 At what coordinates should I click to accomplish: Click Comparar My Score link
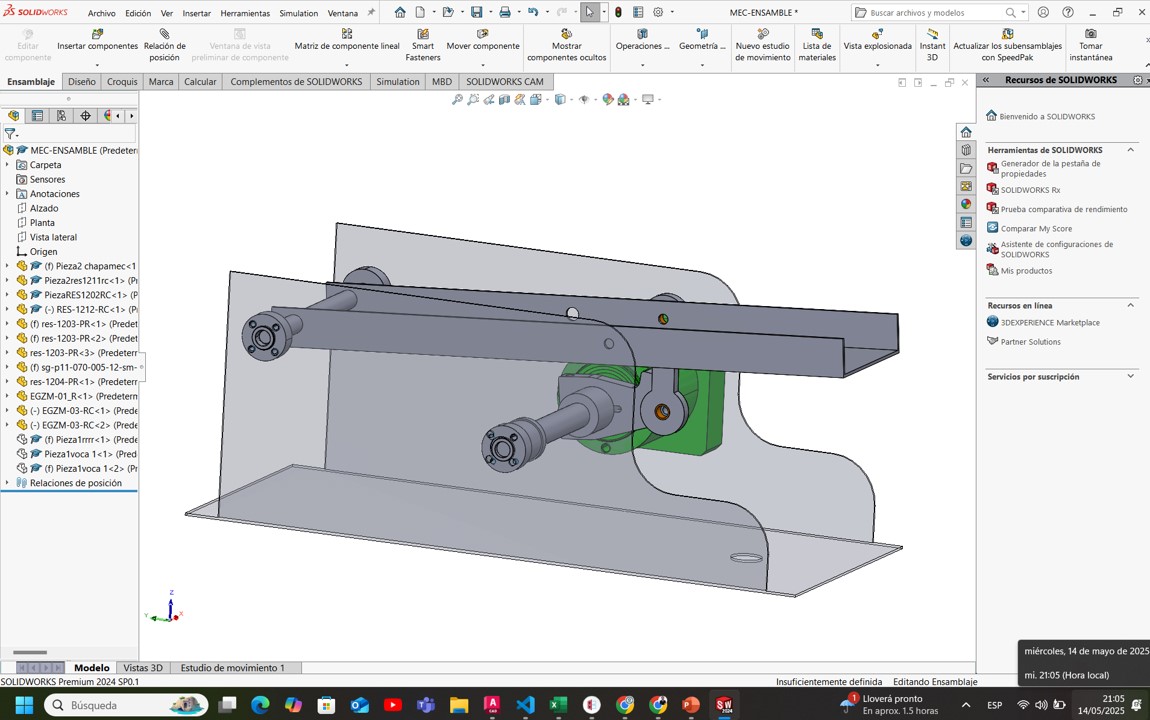click(x=1036, y=229)
